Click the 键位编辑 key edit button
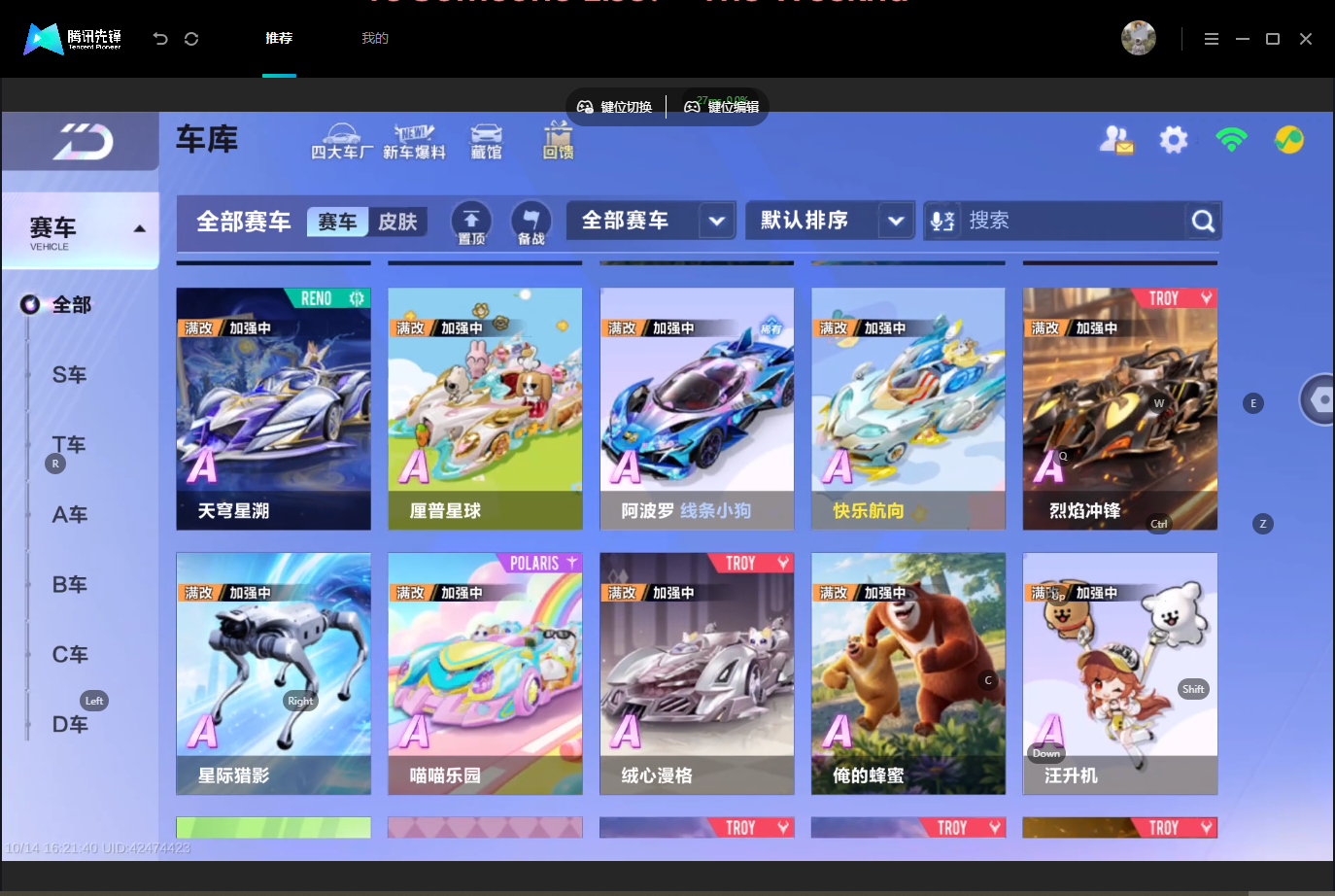1335x896 pixels. pos(721,107)
